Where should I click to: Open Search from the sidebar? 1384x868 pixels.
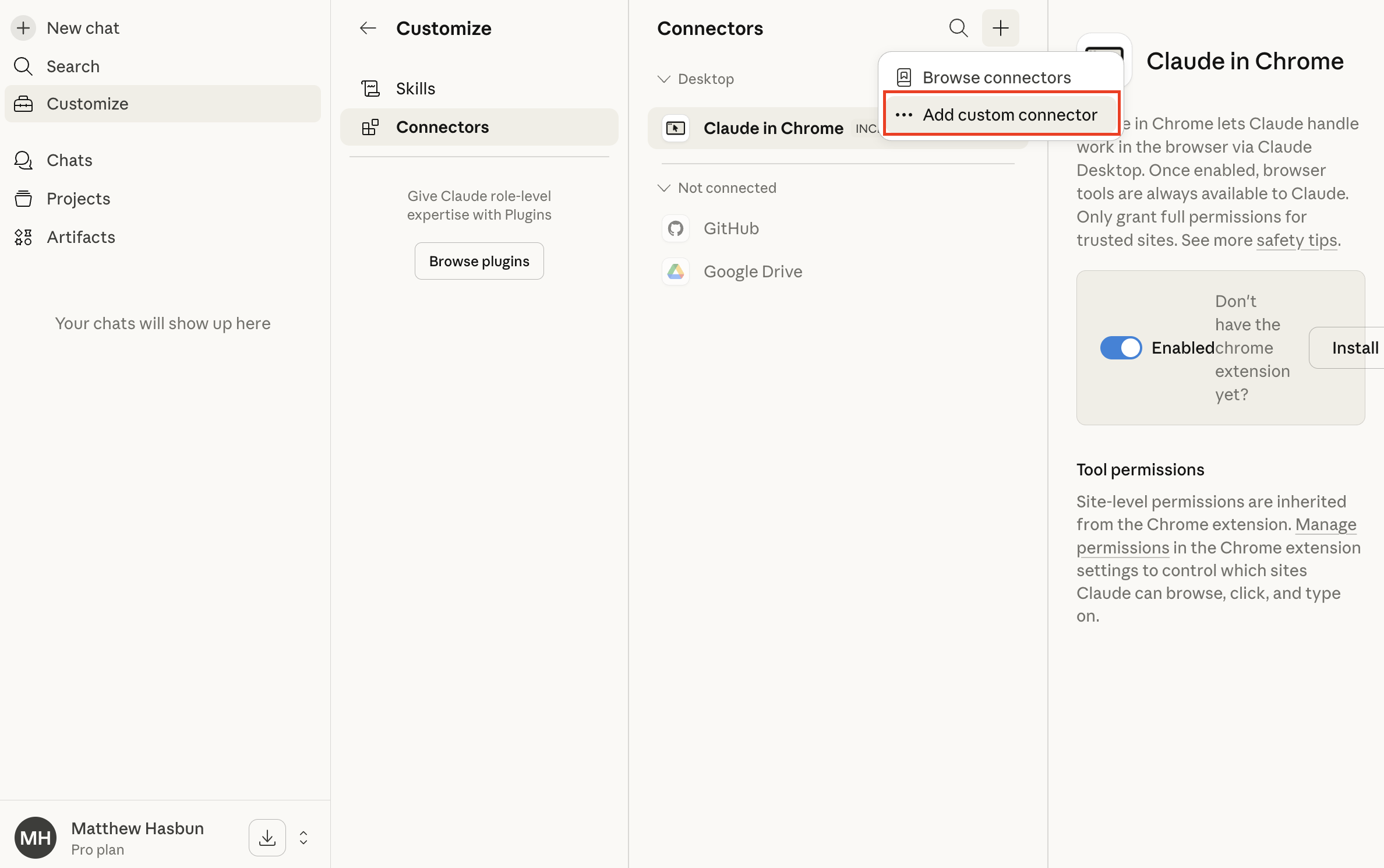(x=73, y=66)
